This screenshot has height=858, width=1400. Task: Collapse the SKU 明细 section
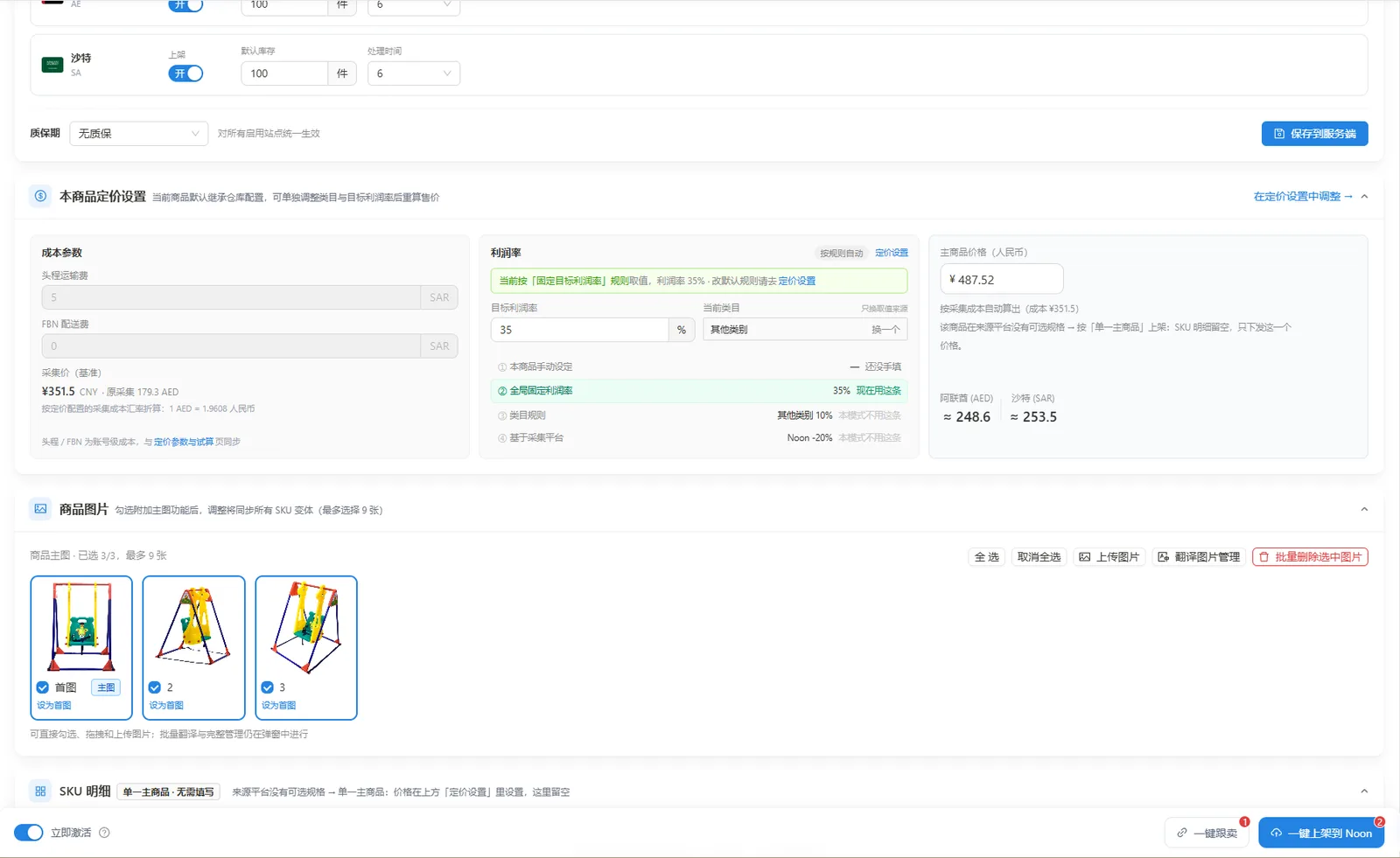pos(1364,792)
